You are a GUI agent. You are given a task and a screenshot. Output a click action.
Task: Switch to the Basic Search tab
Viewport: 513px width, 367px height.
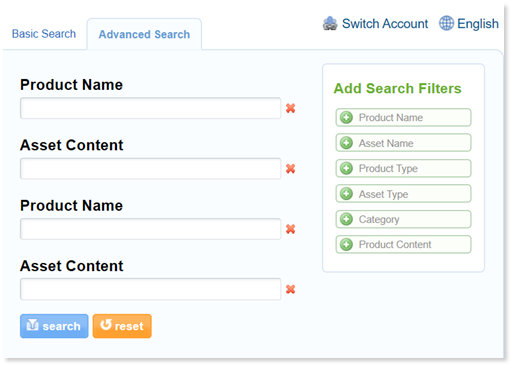[x=44, y=34]
